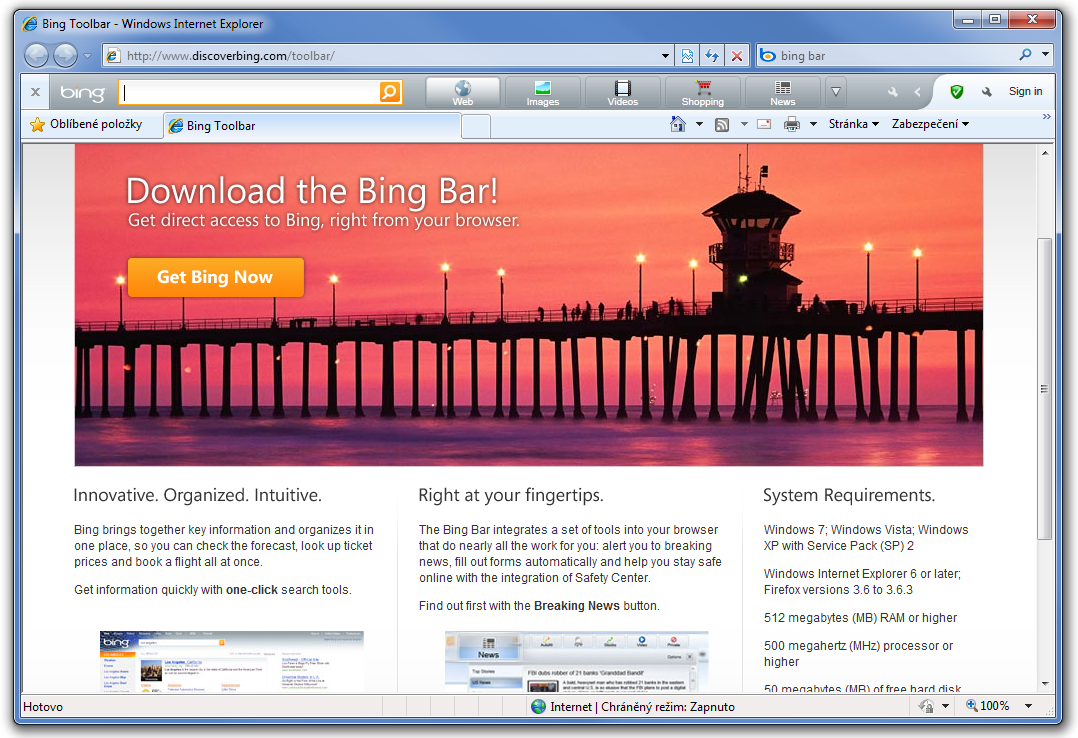Click the address bar URL field
Viewport: 1078px width, 738px height.
coord(380,56)
